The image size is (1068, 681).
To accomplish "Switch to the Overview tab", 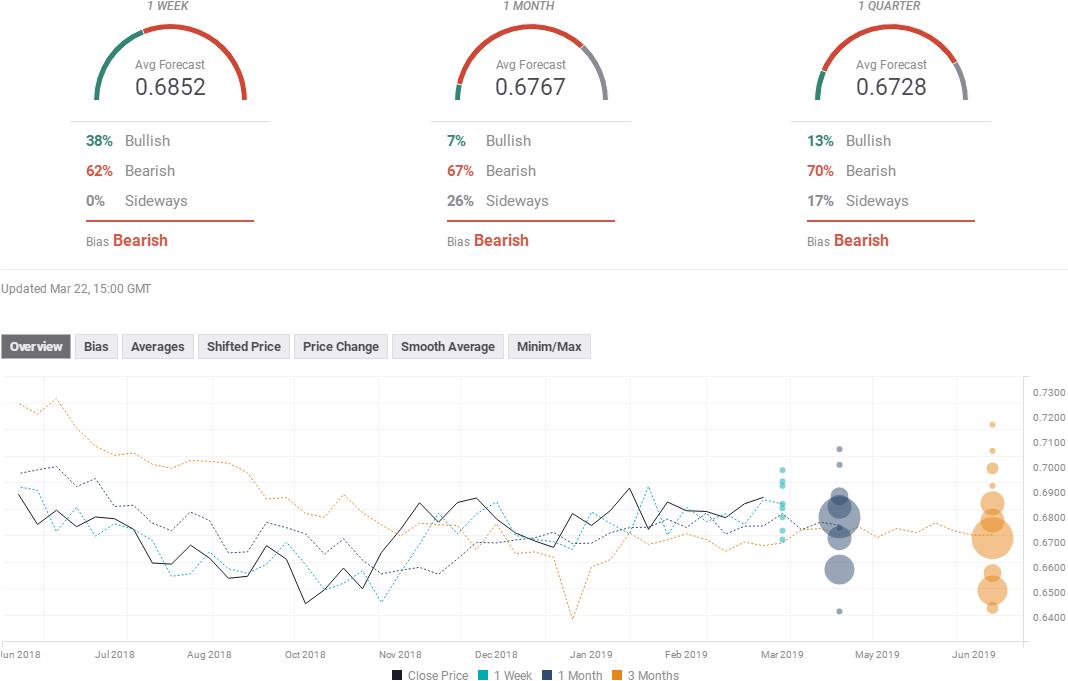I will click(36, 347).
